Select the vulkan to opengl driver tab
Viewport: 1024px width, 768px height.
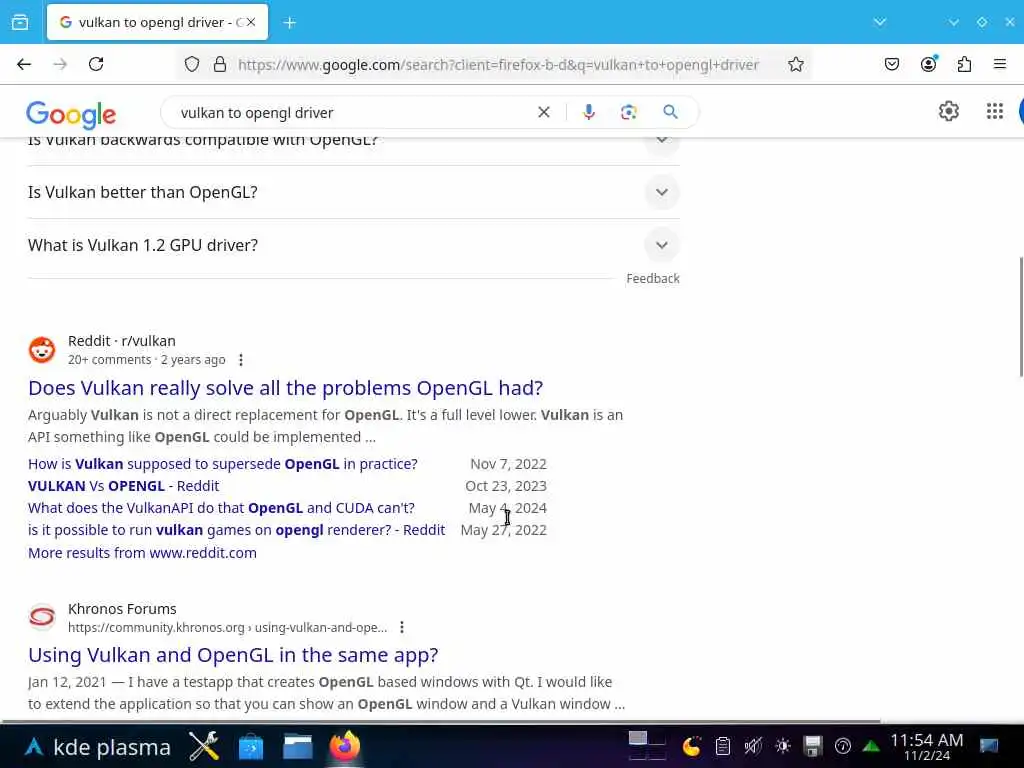coord(157,22)
